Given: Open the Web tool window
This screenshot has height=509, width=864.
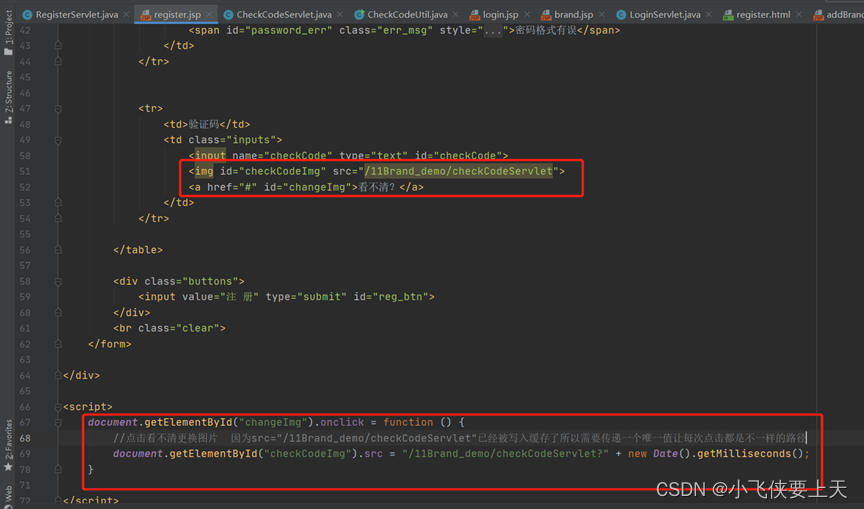Looking at the screenshot, I should (x=8, y=496).
